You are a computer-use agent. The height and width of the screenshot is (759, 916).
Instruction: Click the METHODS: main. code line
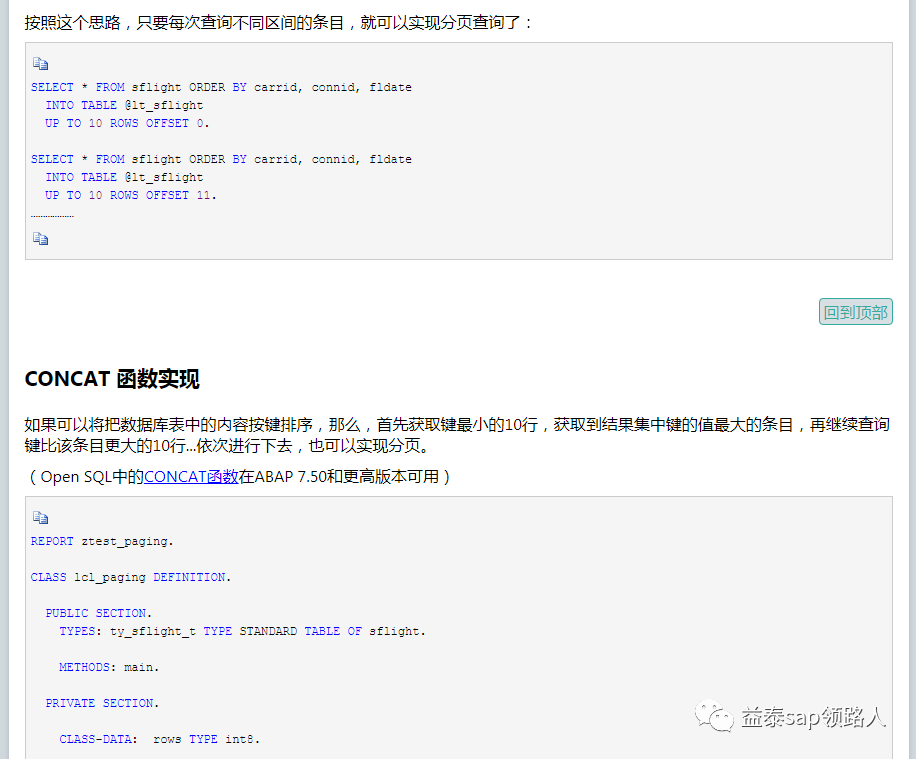[x=109, y=667]
